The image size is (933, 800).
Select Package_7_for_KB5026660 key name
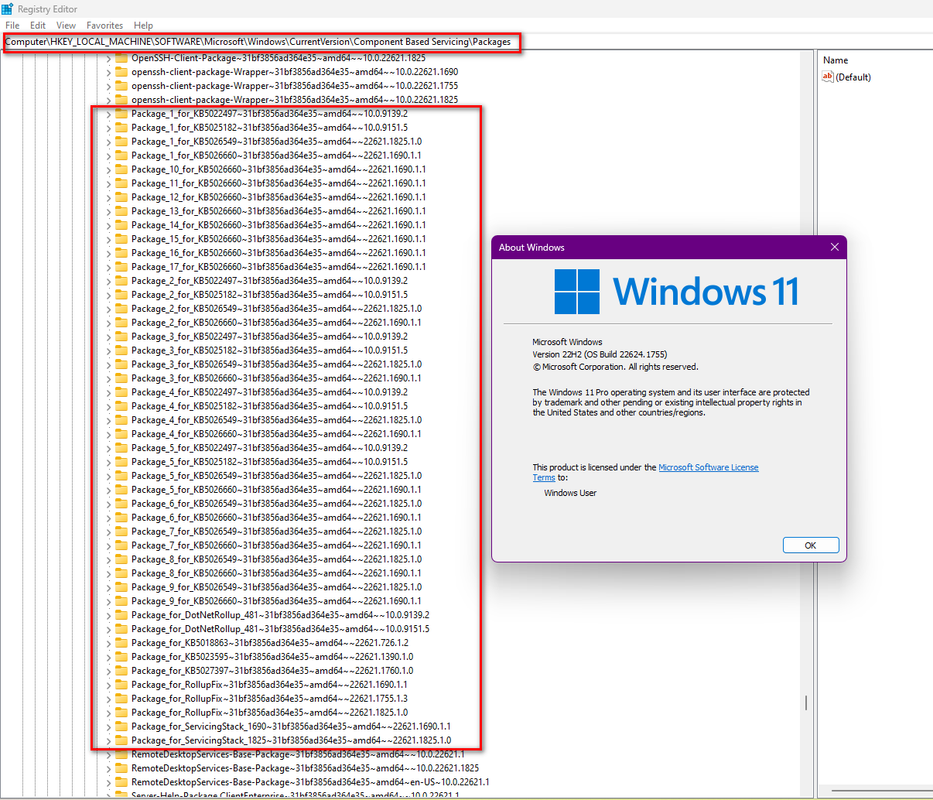(x=276, y=545)
